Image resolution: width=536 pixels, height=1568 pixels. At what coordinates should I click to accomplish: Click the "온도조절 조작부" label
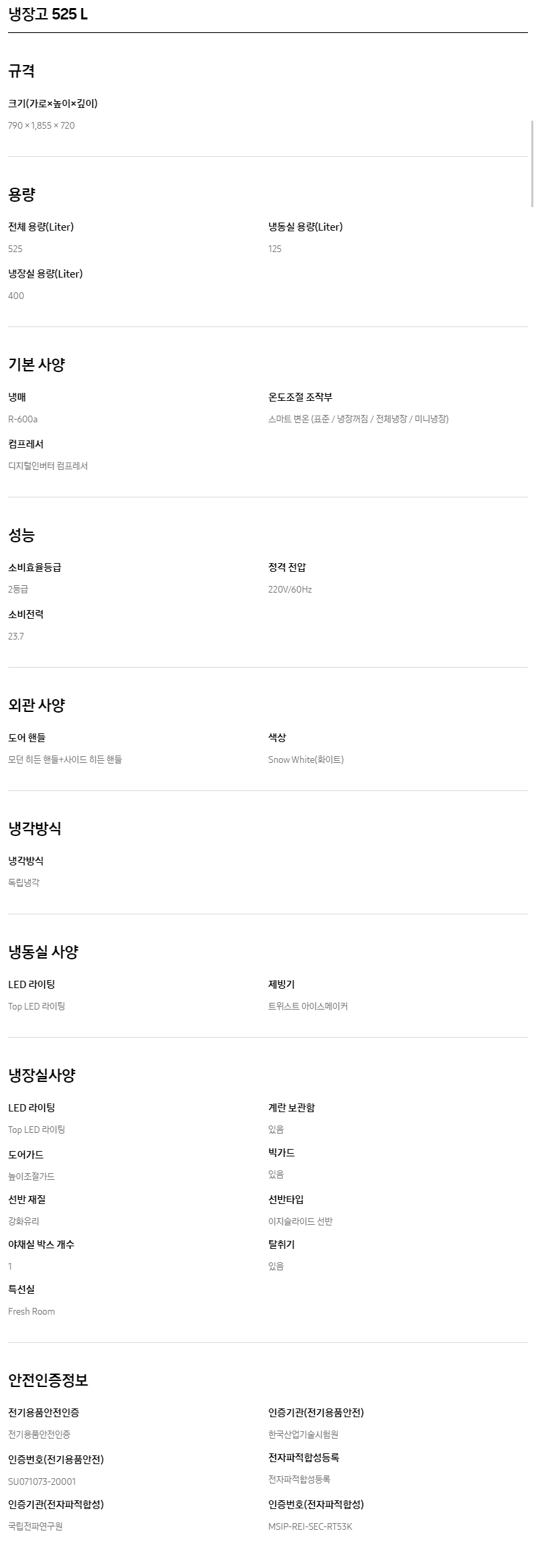(x=300, y=397)
